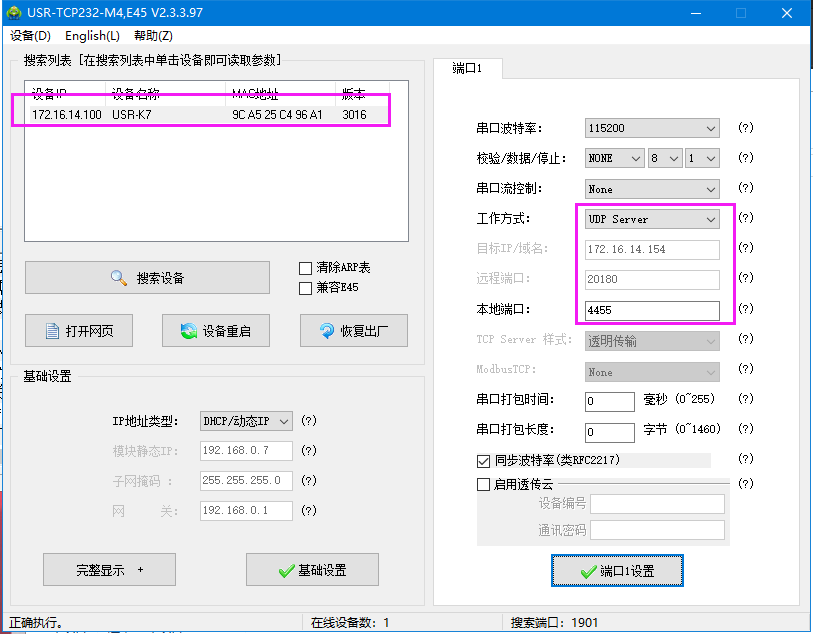Click the restart icon on 设备重启 button
813x634 pixels.
188,331
